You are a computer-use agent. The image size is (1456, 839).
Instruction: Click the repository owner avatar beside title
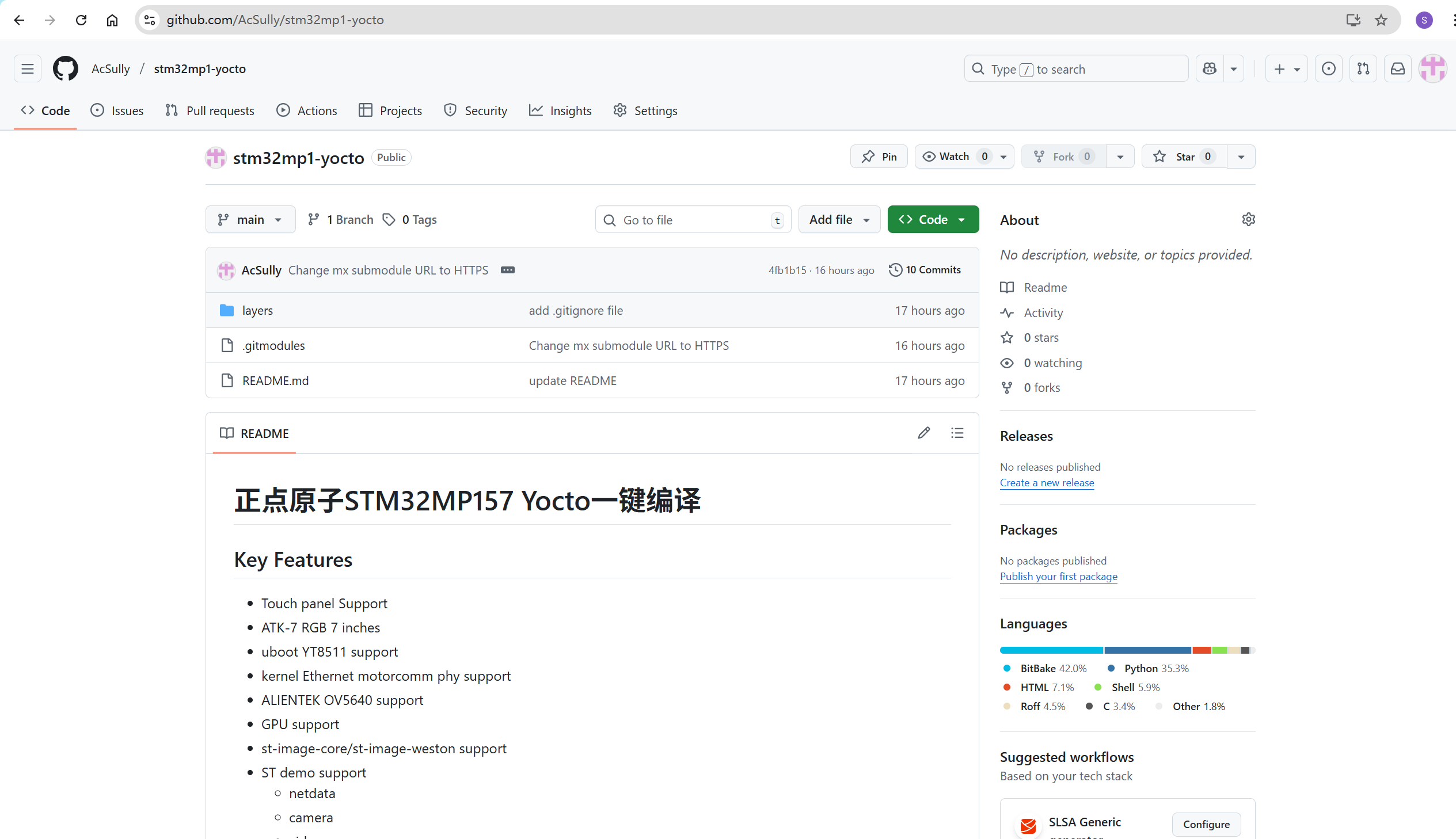[x=215, y=157]
